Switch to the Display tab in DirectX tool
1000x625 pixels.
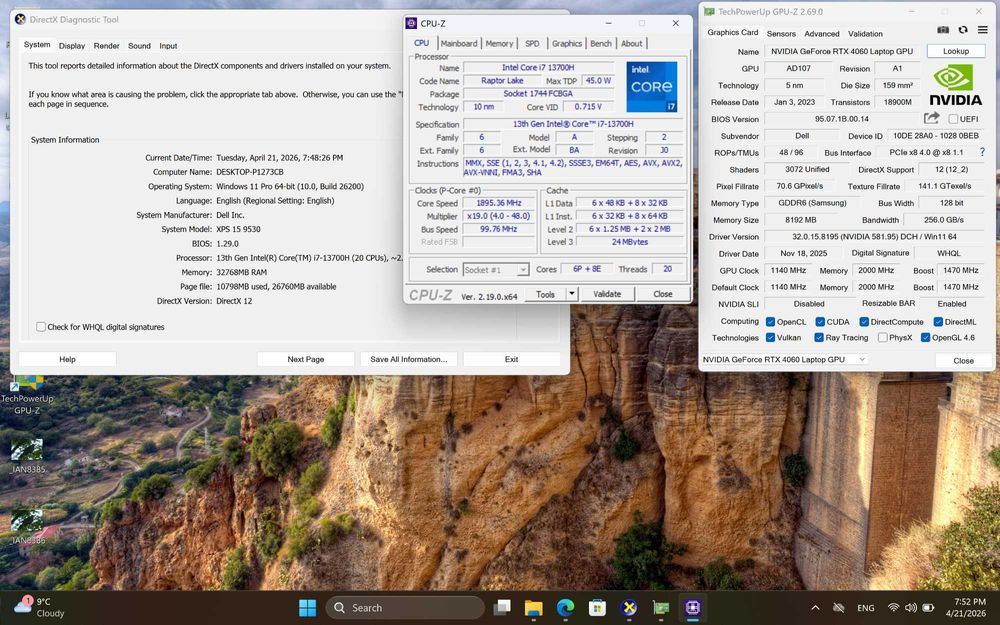71,46
